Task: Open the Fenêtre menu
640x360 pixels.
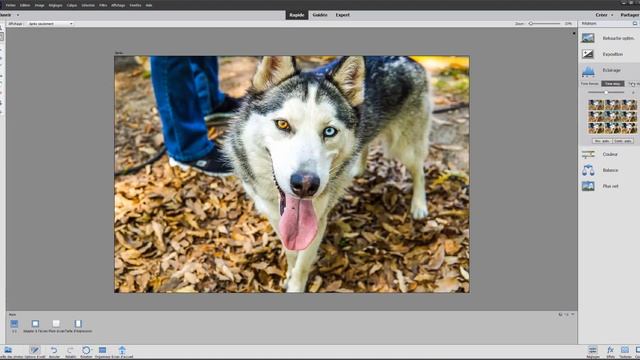Action: coord(135,5)
